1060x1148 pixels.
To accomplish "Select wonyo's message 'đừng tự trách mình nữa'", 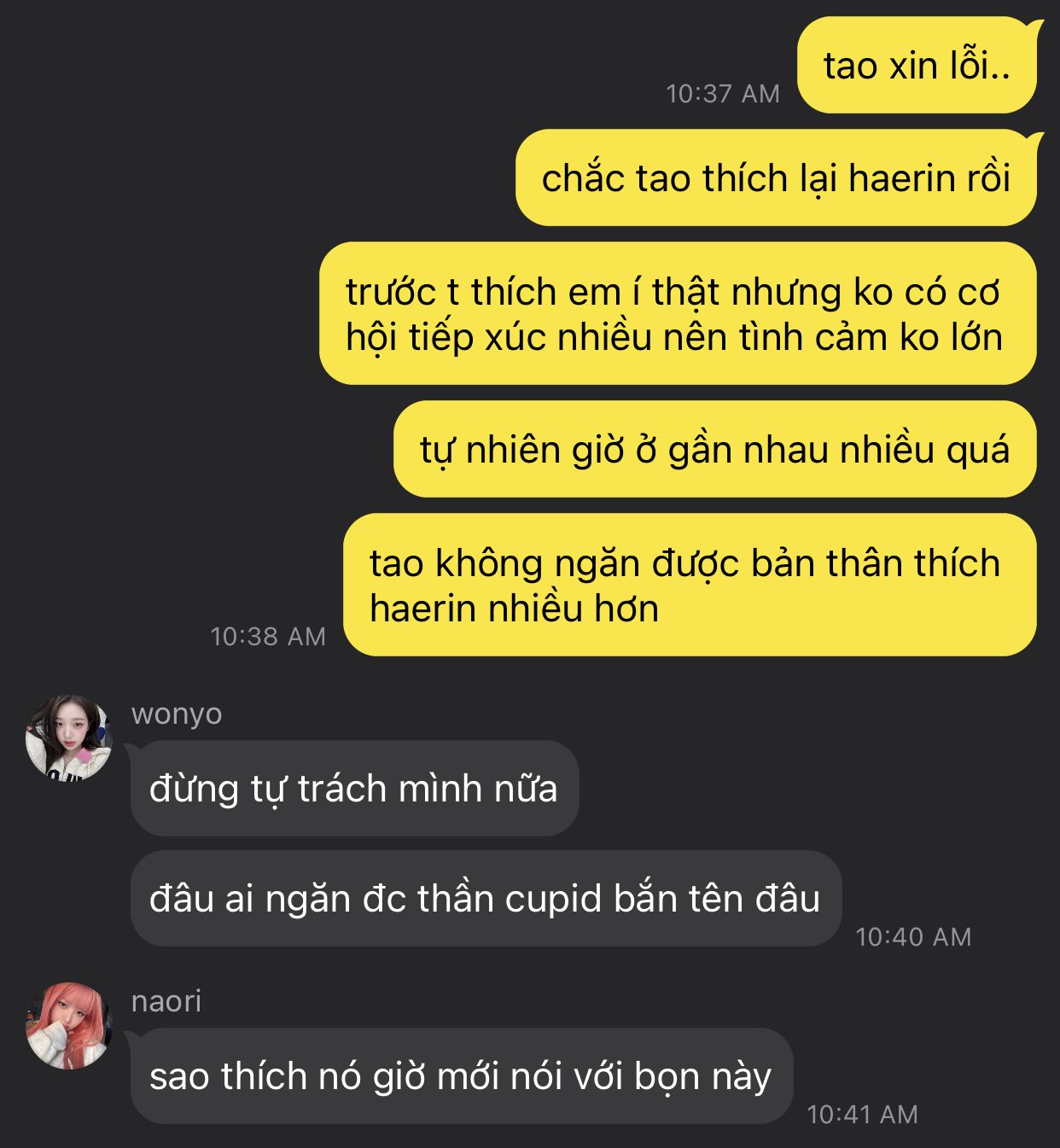I will pos(354,788).
